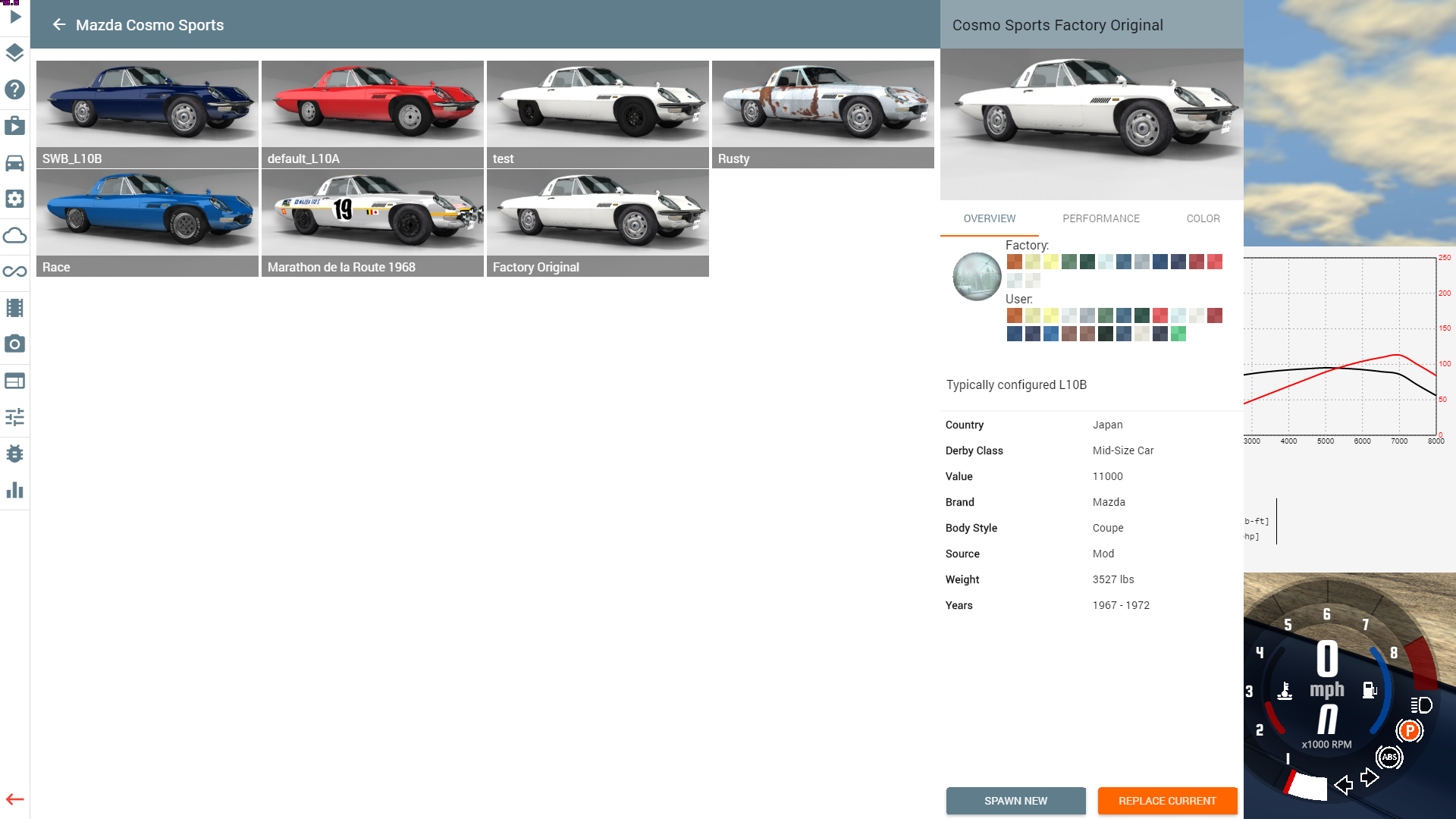This screenshot has height=819, width=1456.
Task: Pick the orange Factory color swatch
Action: [x=1015, y=262]
